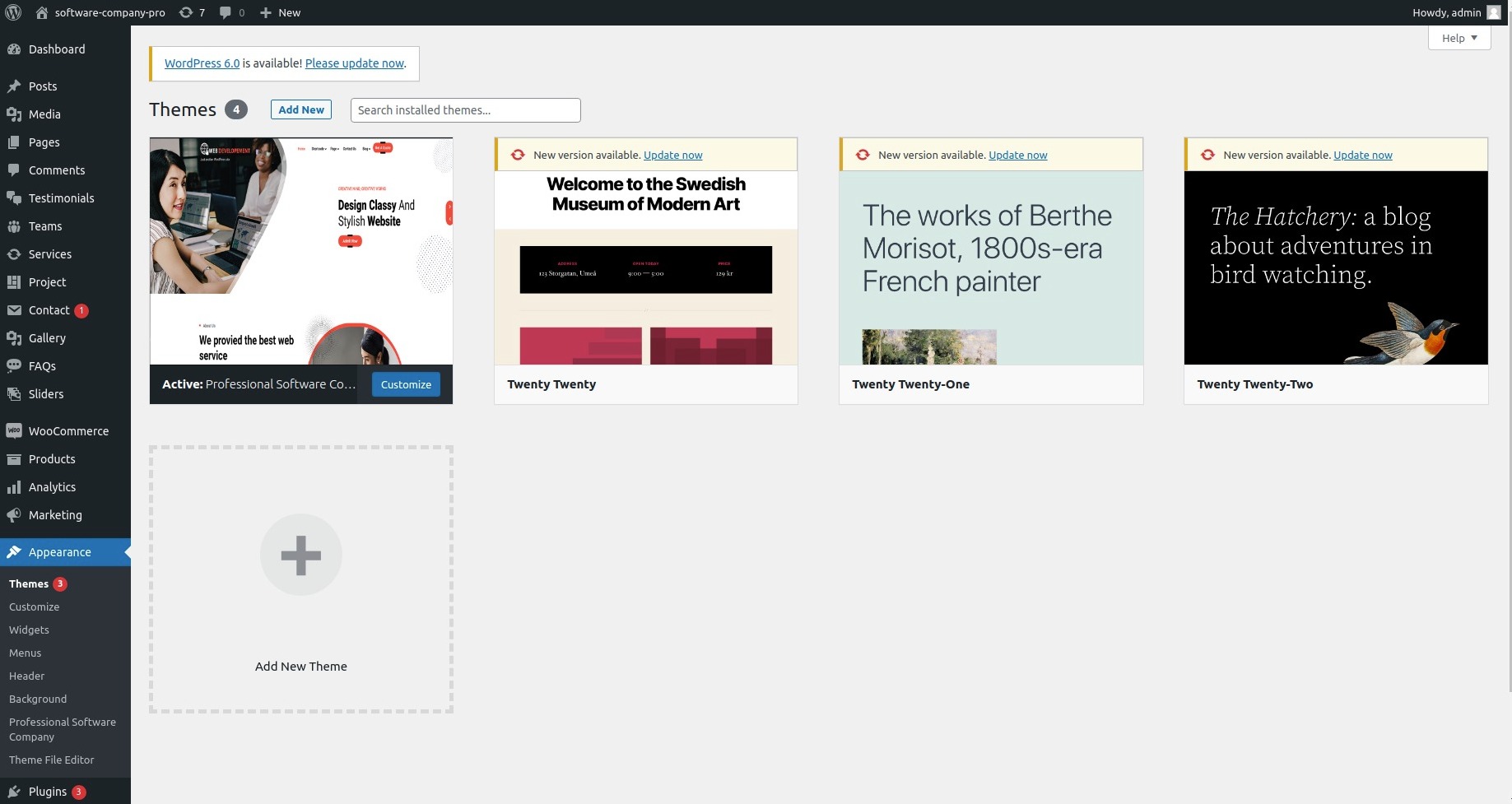Click the updates icon showing 7
1512x804 pixels.
click(186, 12)
